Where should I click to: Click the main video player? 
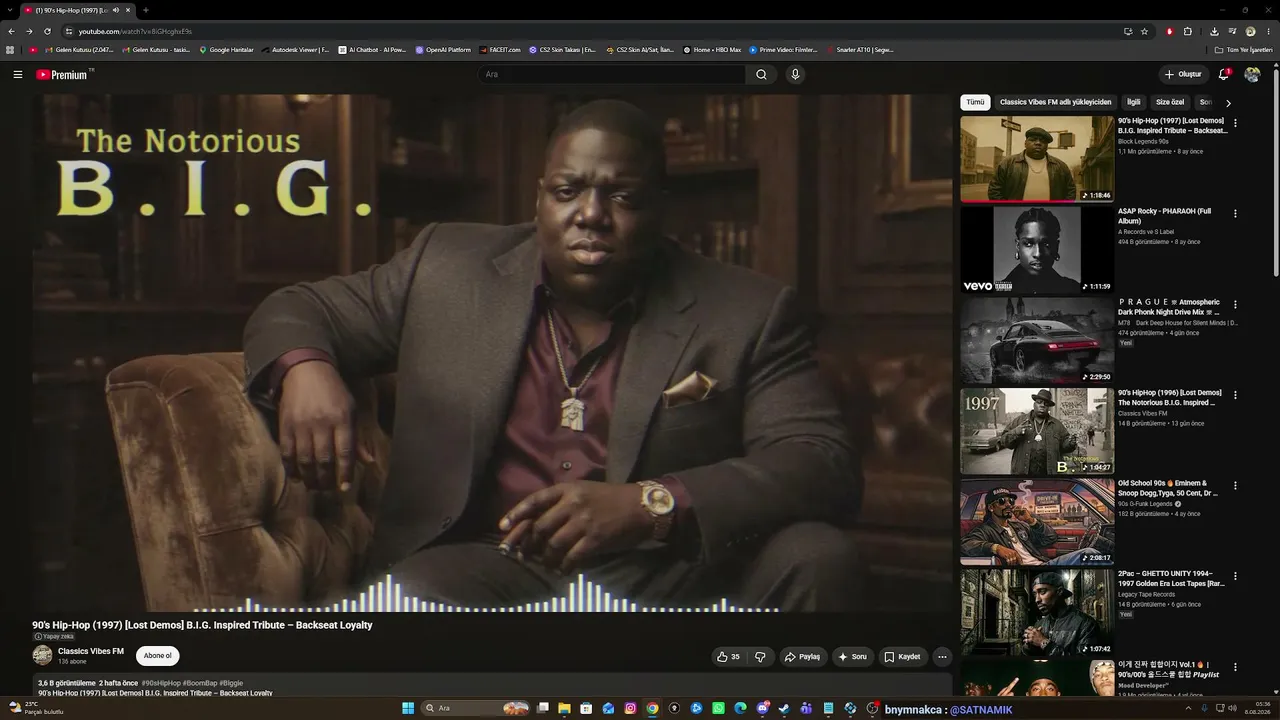(492, 353)
